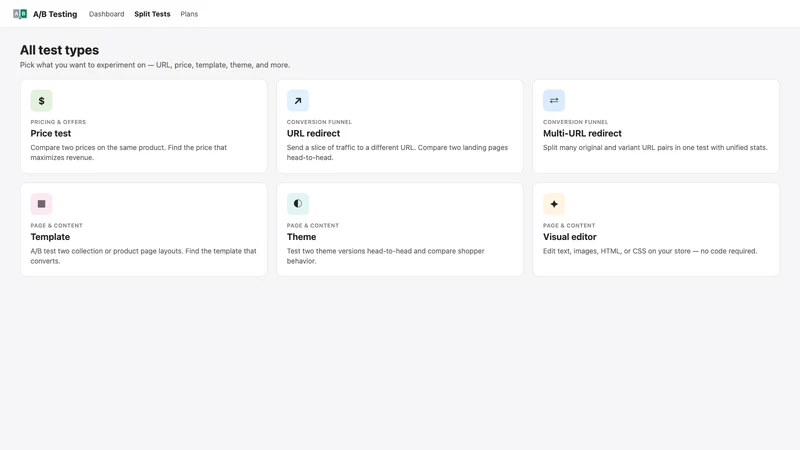
Task: Click the A/B Testing logo icon
Action: point(20,14)
